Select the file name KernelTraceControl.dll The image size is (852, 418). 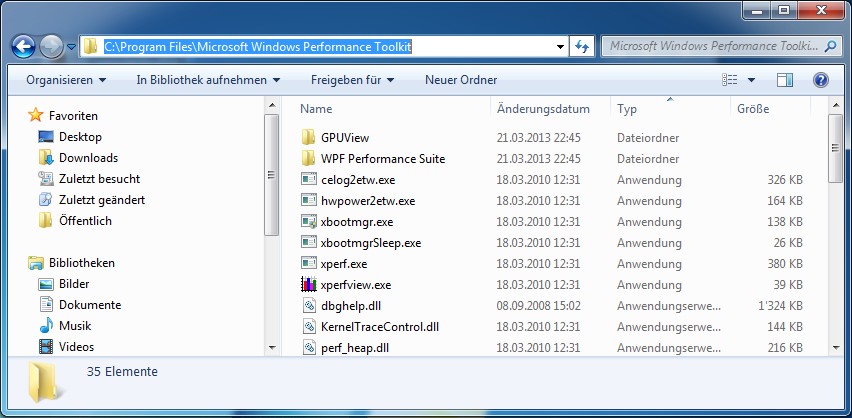(x=380, y=327)
